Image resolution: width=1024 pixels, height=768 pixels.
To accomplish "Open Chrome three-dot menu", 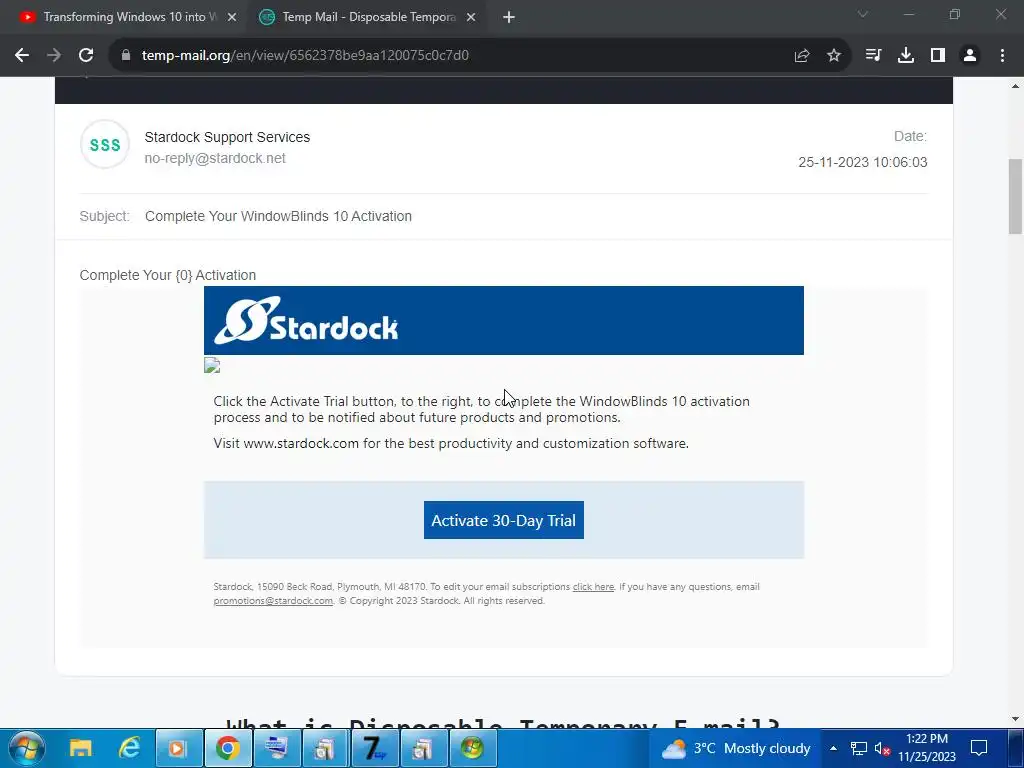I will [1002, 56].
